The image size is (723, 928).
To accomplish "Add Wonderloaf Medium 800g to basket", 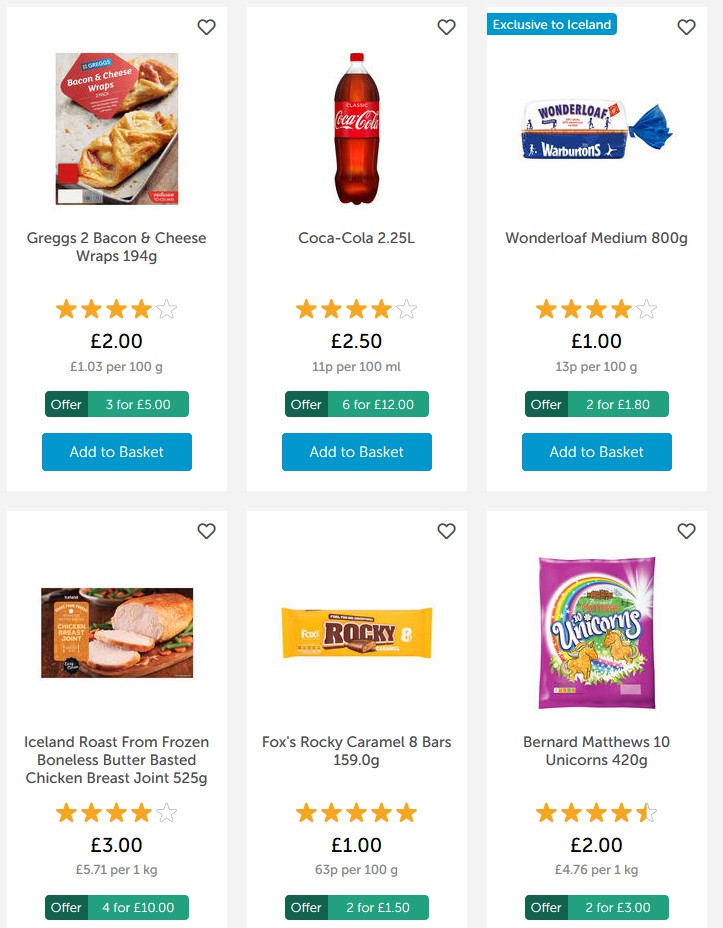I will pos(596,452).
